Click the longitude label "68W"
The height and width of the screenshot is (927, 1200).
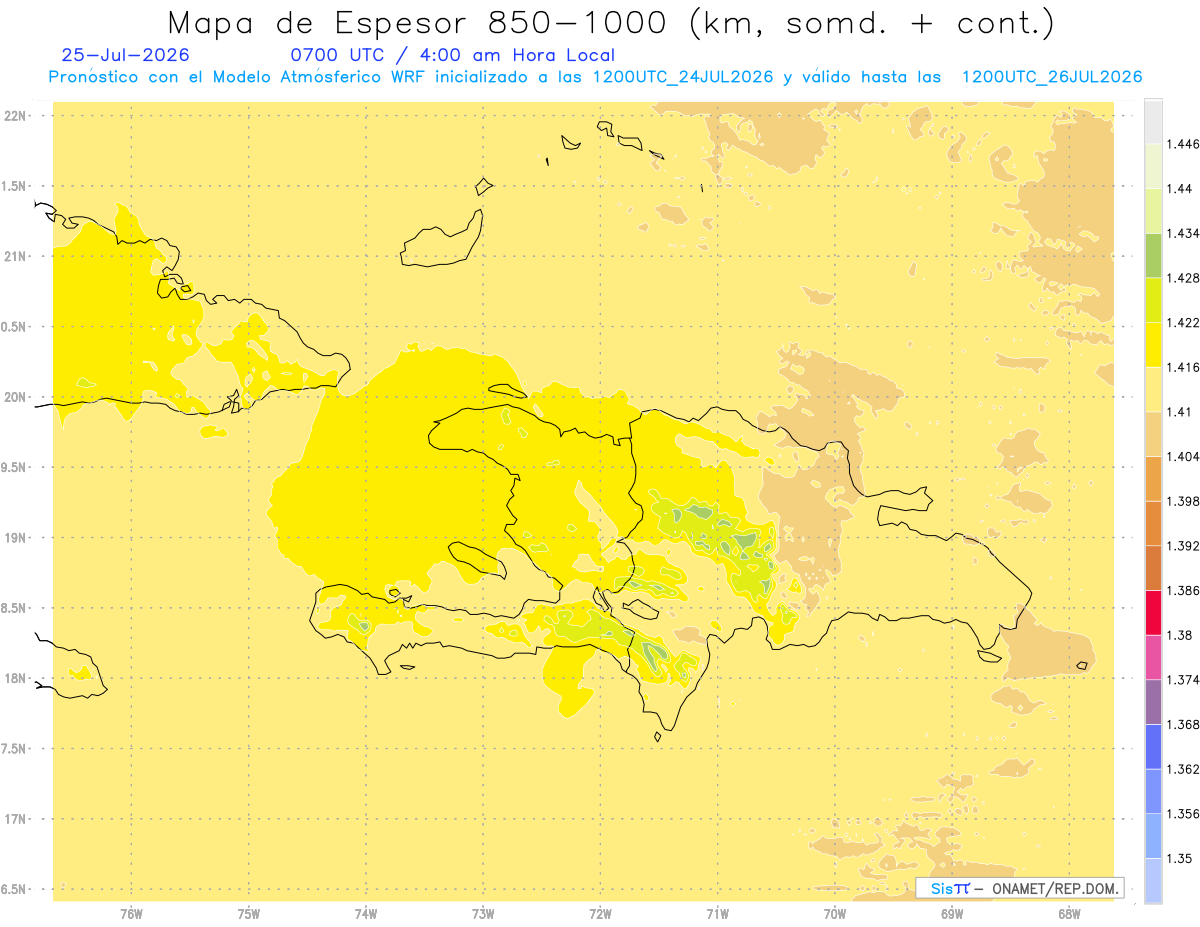(1069, 915)
